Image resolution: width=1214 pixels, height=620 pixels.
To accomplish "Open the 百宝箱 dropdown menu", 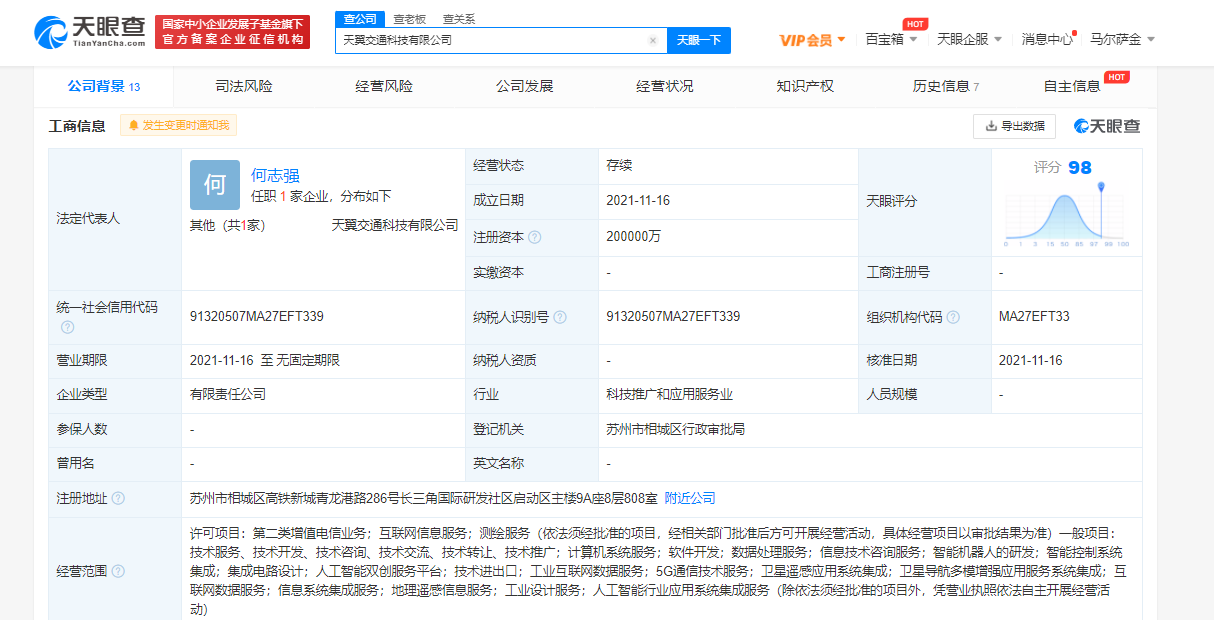I will pos(890,40).
